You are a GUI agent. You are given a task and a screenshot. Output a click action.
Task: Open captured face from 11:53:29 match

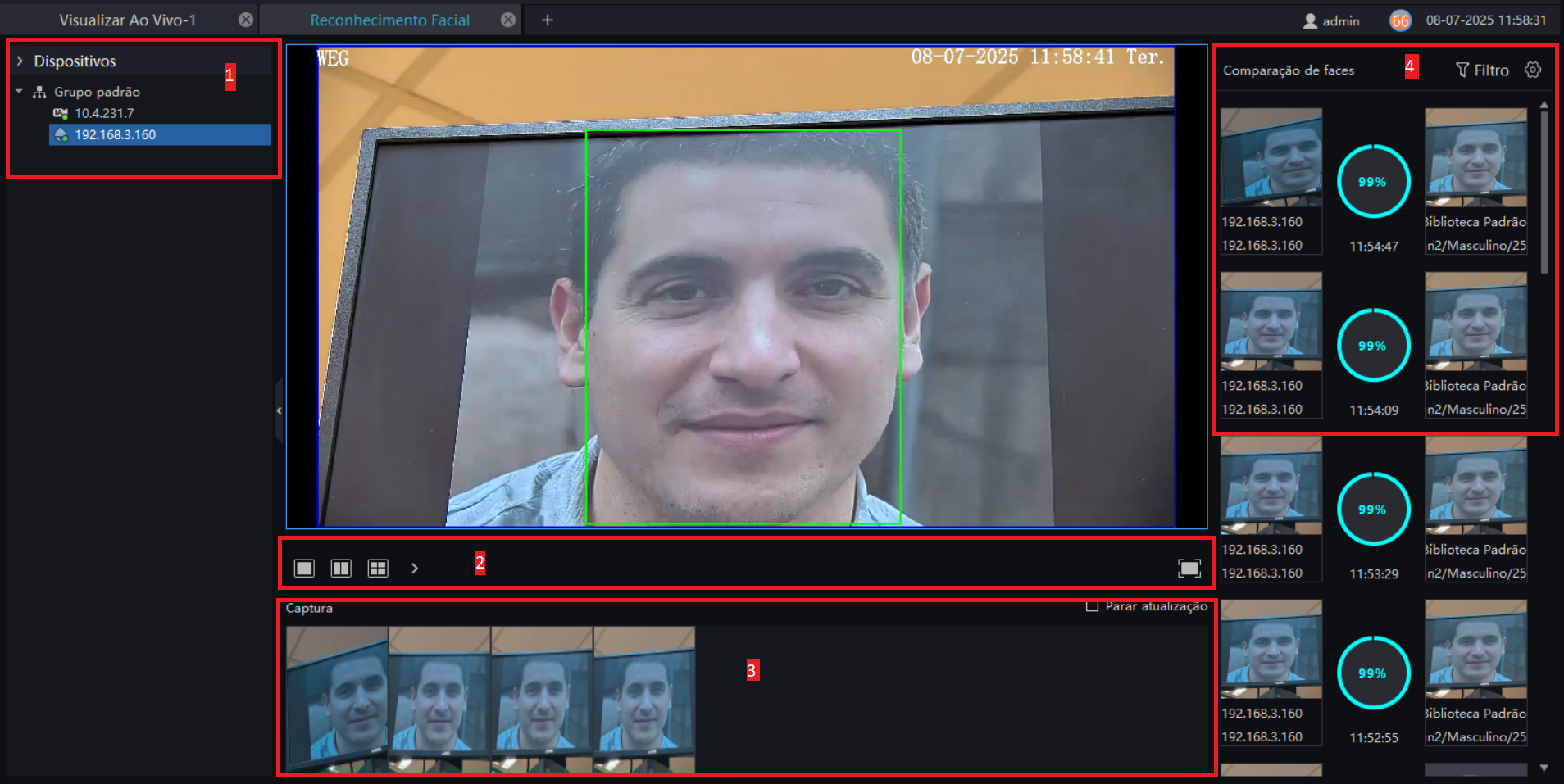[x=1271, y=485]
